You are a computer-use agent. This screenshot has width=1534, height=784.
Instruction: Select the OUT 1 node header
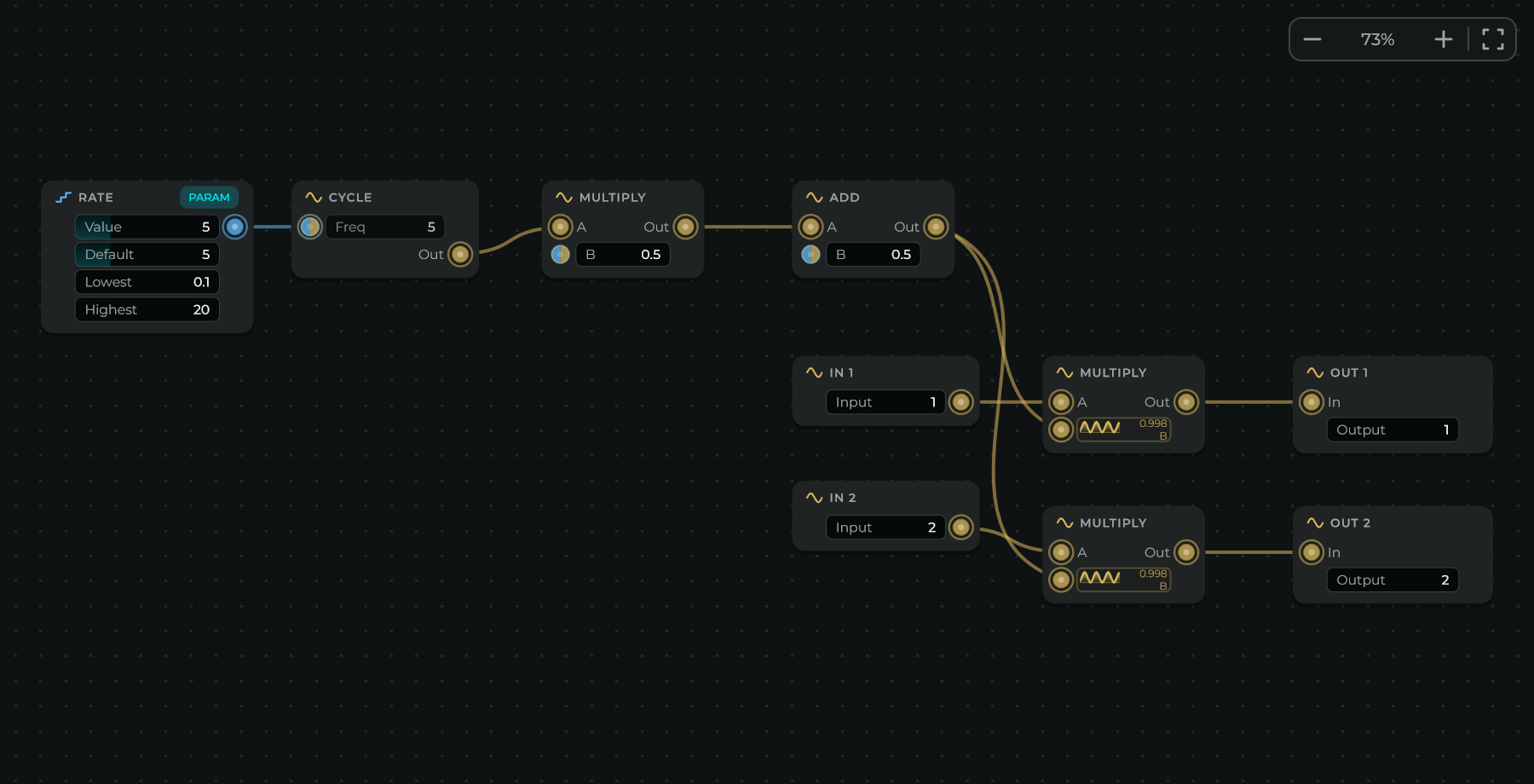coord(1393,372)
